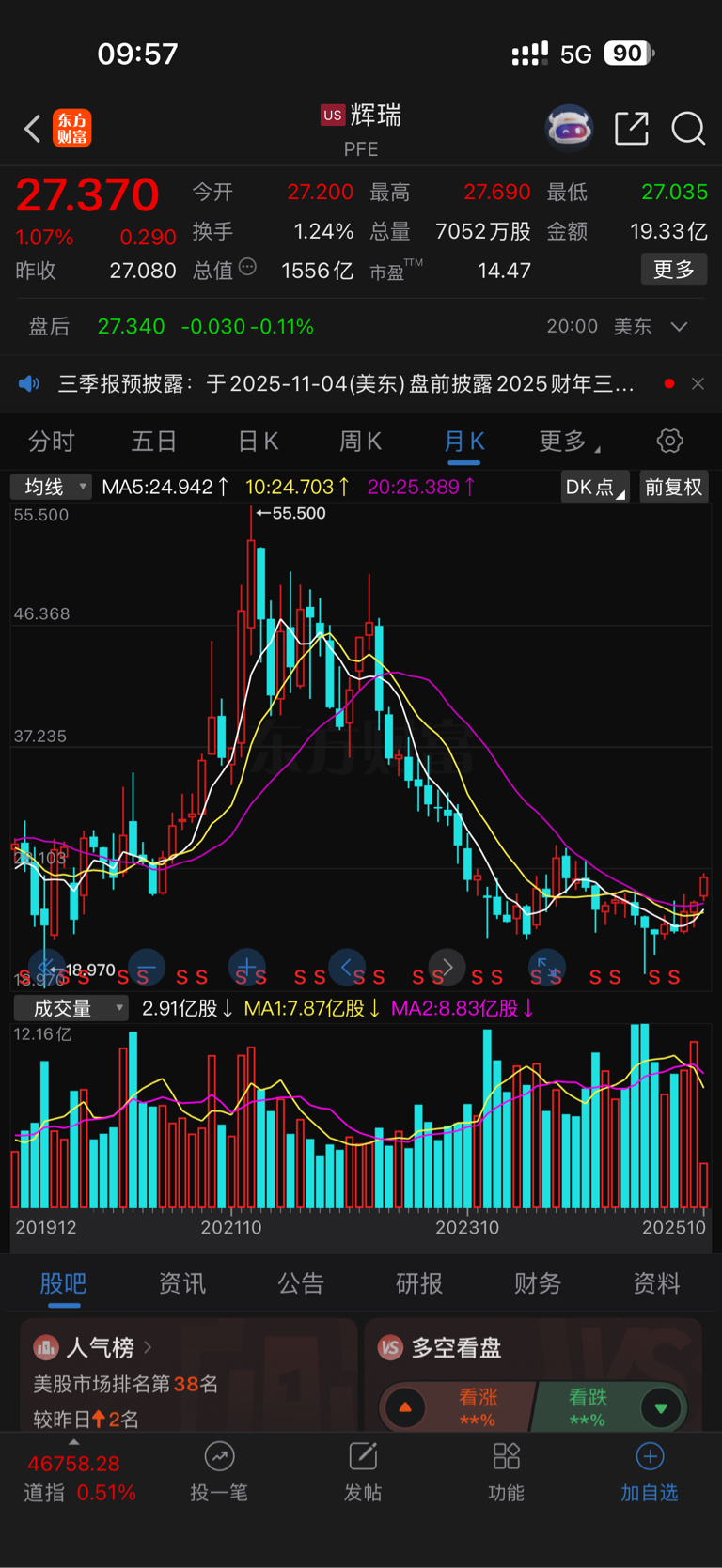Tap the 10:24.703 MA value
This screenshot has width=722, height=1568.
click(298, 487)
